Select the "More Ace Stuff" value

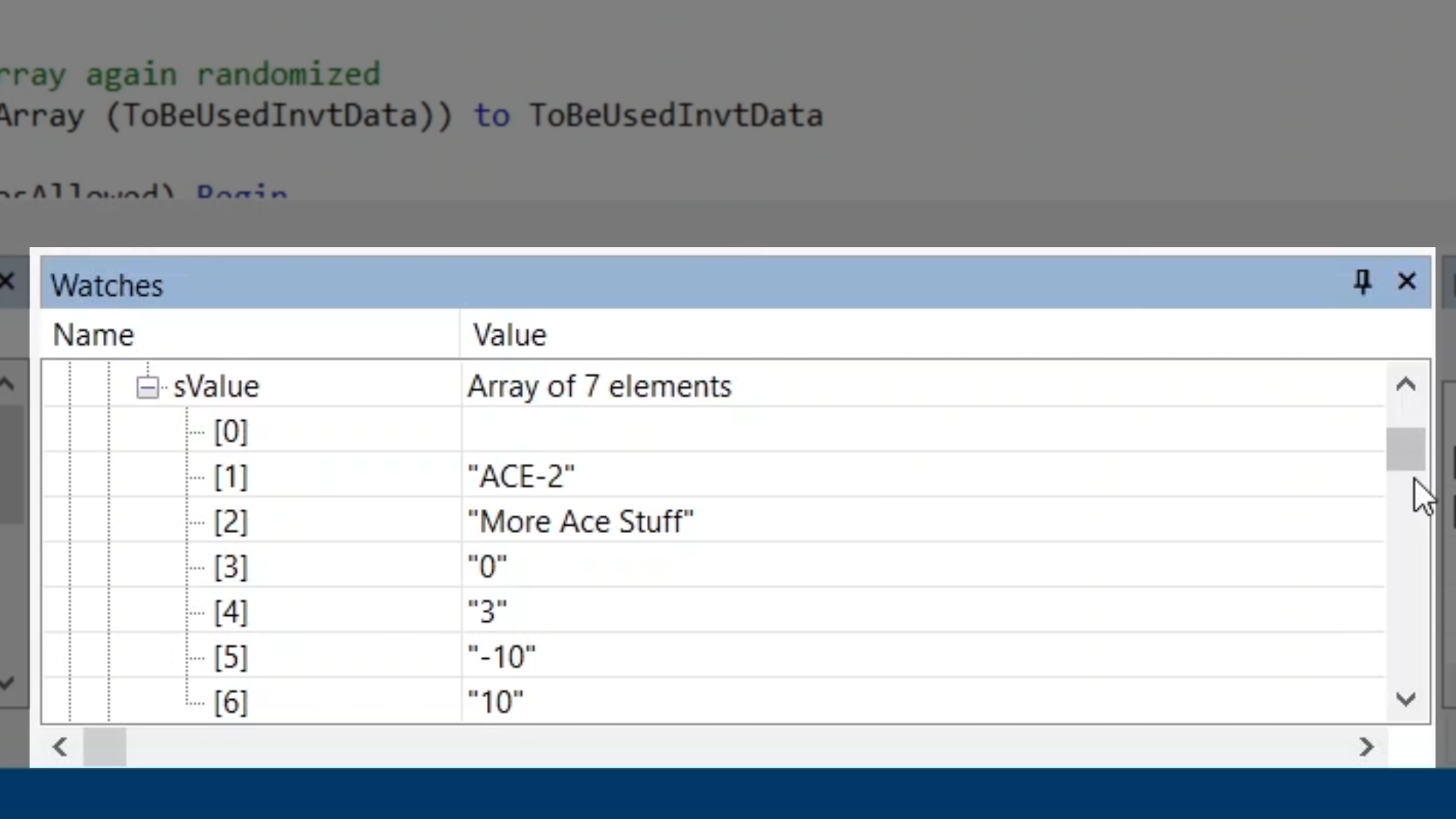click(580, 522)
